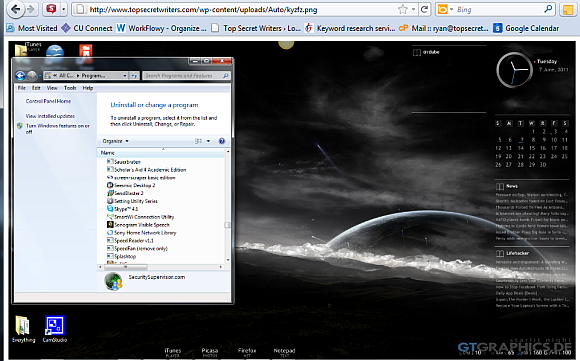This screenshot has height=361, width=580.
Task: Open the Mail ryan@topsecret bookmark
Action: pyautogui.click(x=444, y=28)
